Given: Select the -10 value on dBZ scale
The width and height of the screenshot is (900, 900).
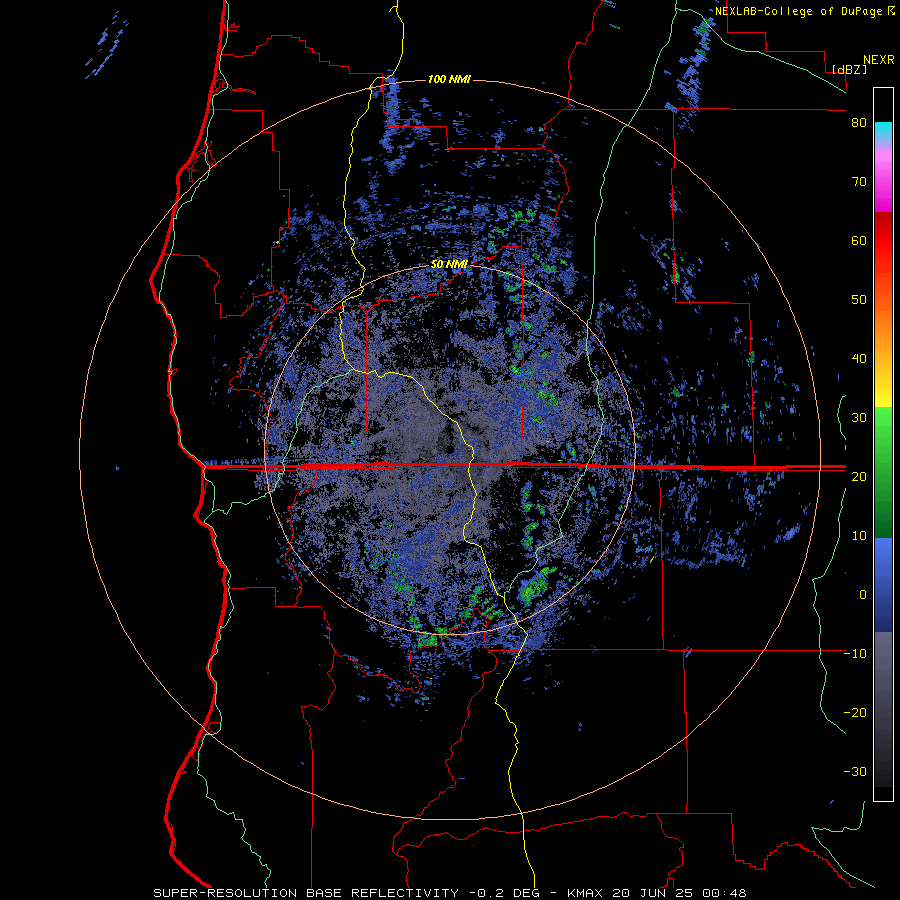Looking at the screenshot, I should (x=855, y=654).
